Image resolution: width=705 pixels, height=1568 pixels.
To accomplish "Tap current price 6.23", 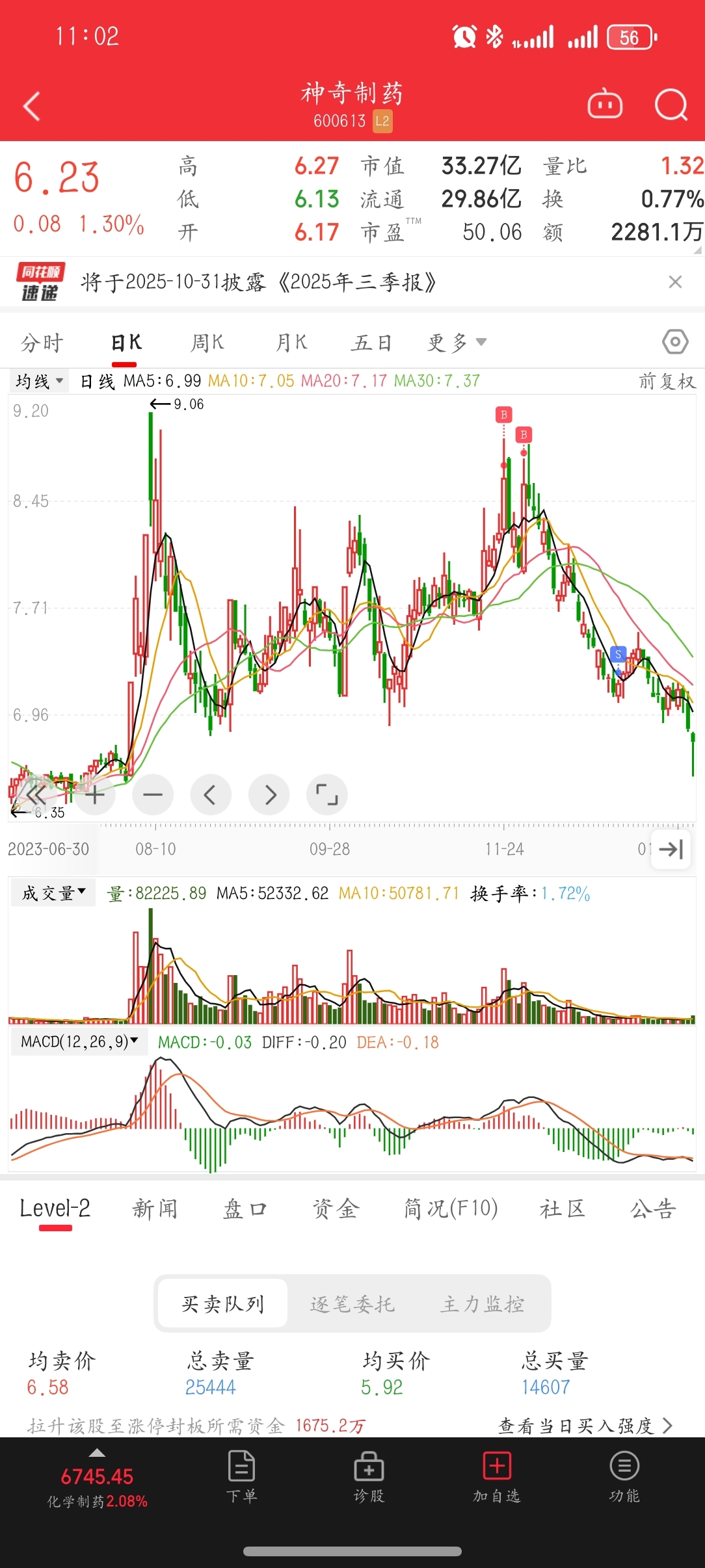I will point(57,177).
